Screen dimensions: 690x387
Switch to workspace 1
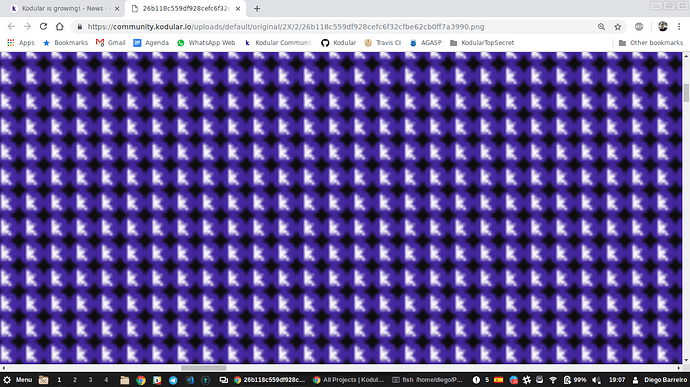pyautogui.click(x=59, y=380)
